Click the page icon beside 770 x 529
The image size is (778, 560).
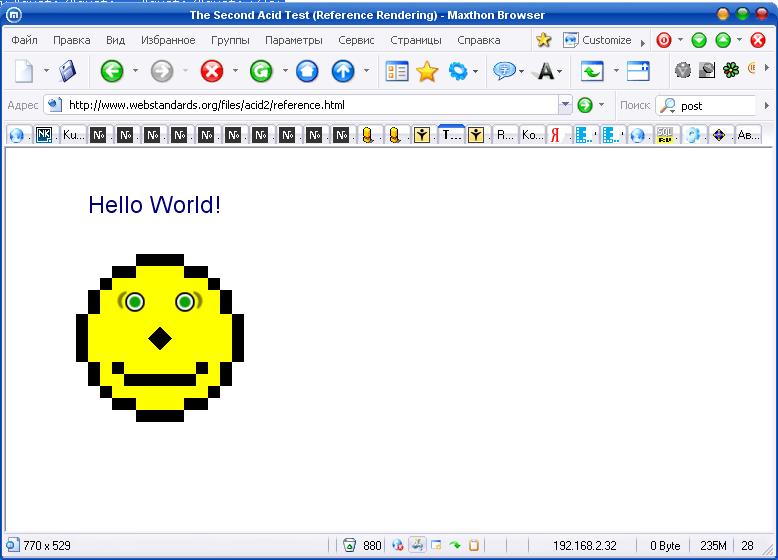pos(13,545)
